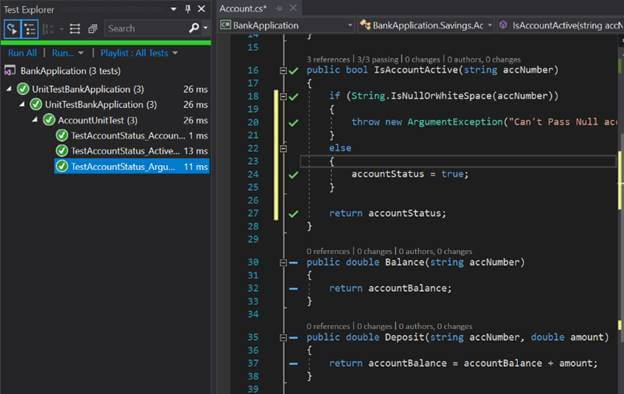The height and width of the screenshot is (394, 624).
Task: Click the coverage check mark on line 16
Action: pyautogui.click(x=294, y=71)
